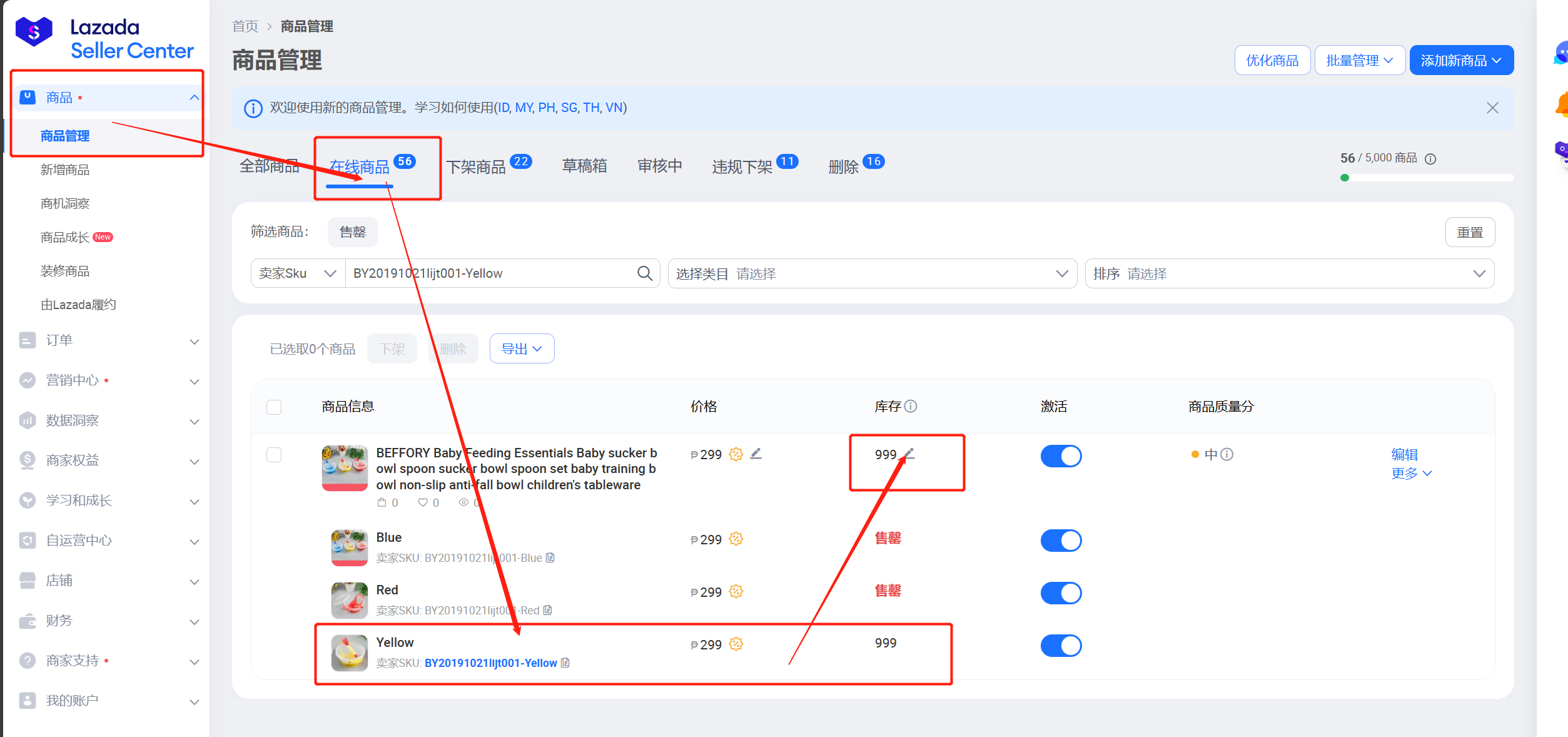This screenshot has width=1568, height=737.
Task: Click the product quota progress bar
Action: pos(1427,178)
